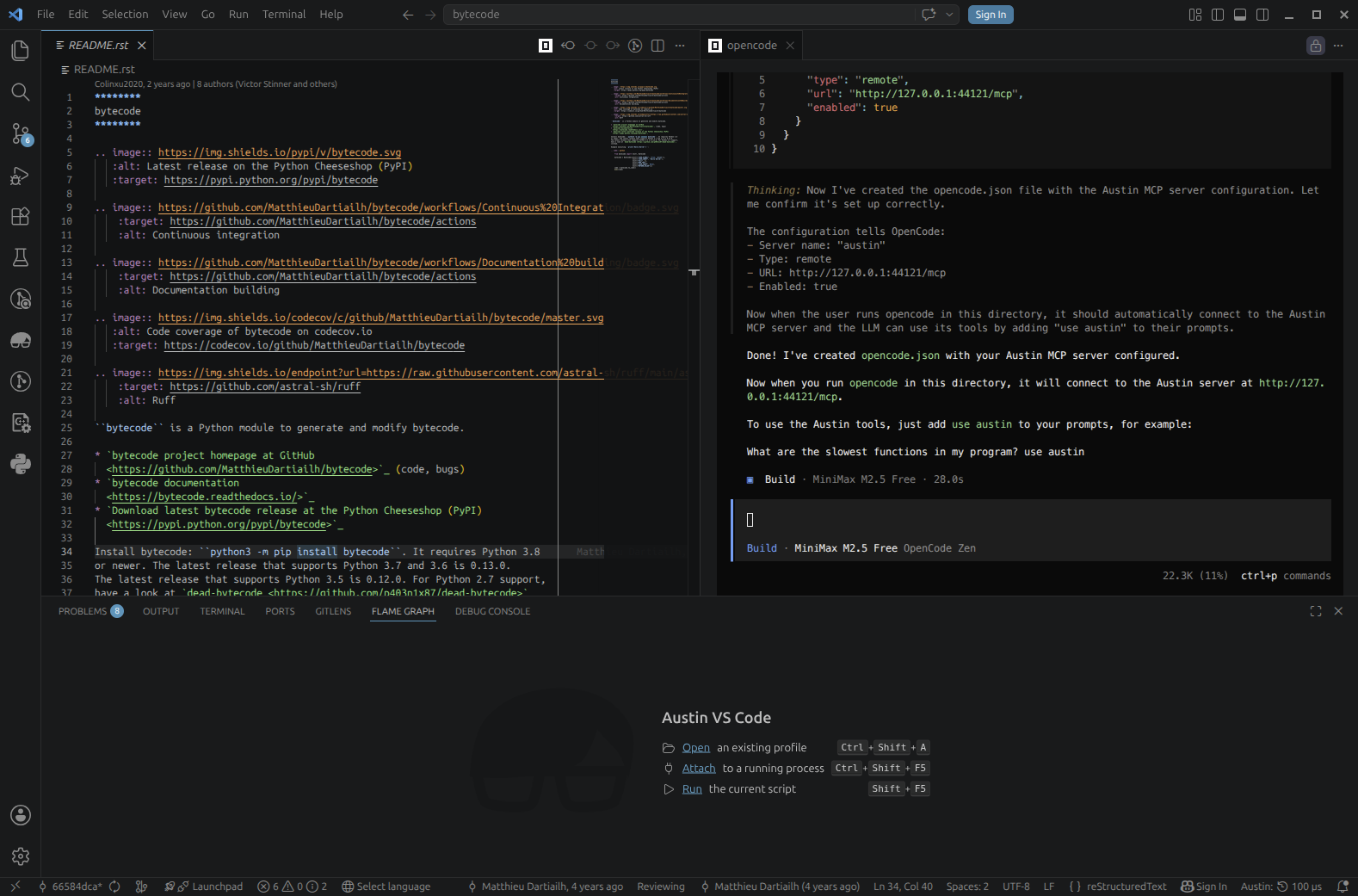This screenshot has height=896, width=1358.
Task: Switch to the PORTS panel tab
Action: tap(280, 611)
